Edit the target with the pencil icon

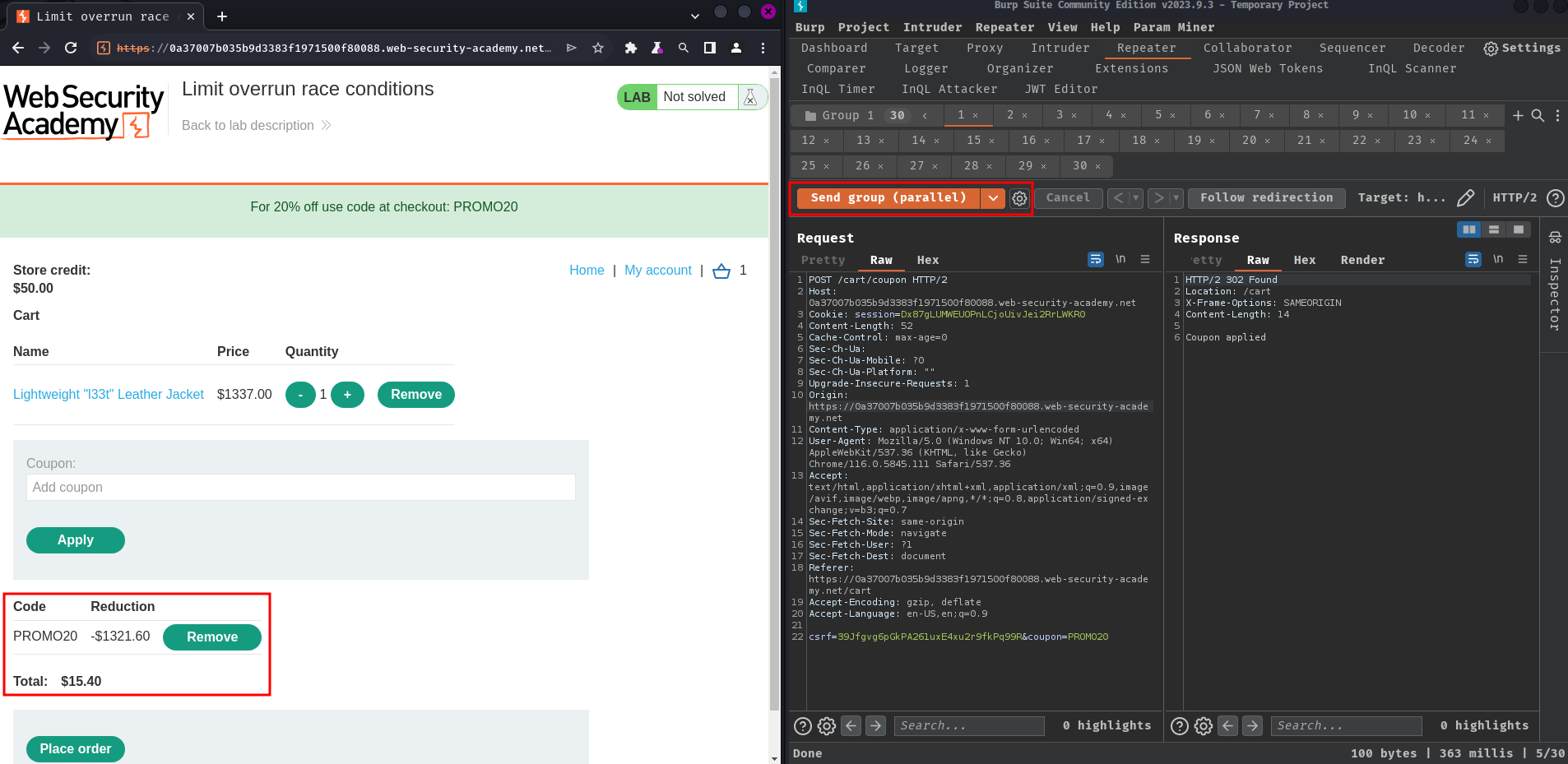tap(1465, 198)
